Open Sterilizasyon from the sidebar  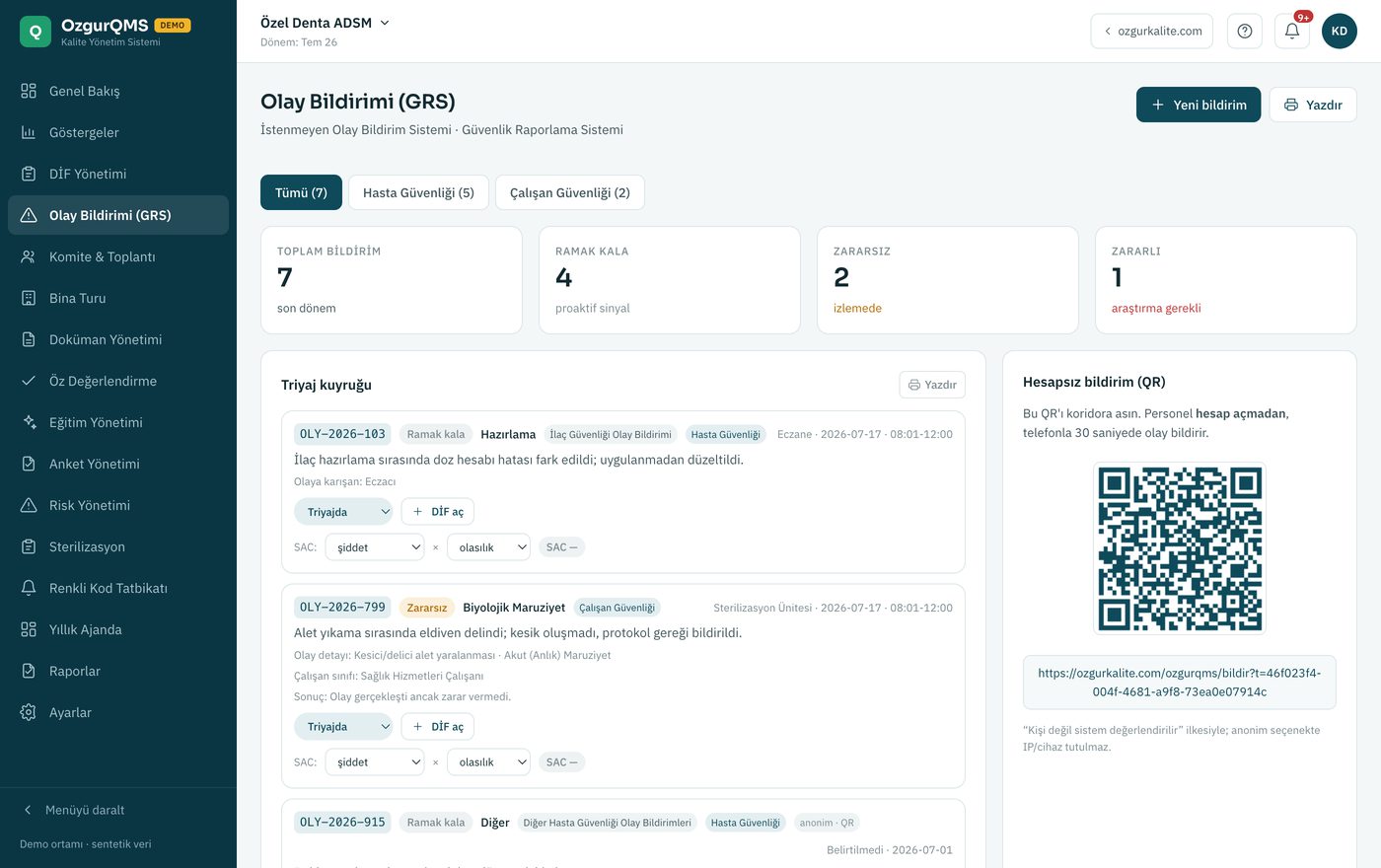pos(118,546)
